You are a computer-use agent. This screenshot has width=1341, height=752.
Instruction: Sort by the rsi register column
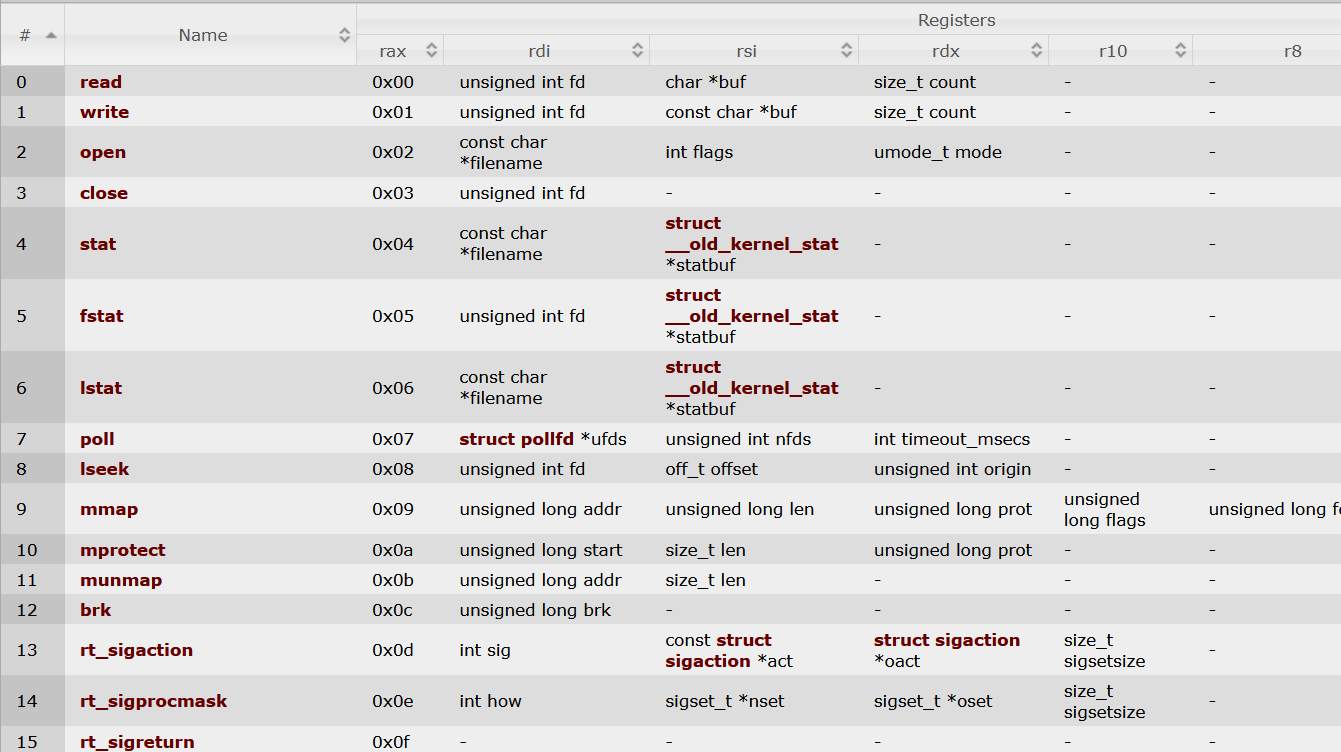pos(754,51)
